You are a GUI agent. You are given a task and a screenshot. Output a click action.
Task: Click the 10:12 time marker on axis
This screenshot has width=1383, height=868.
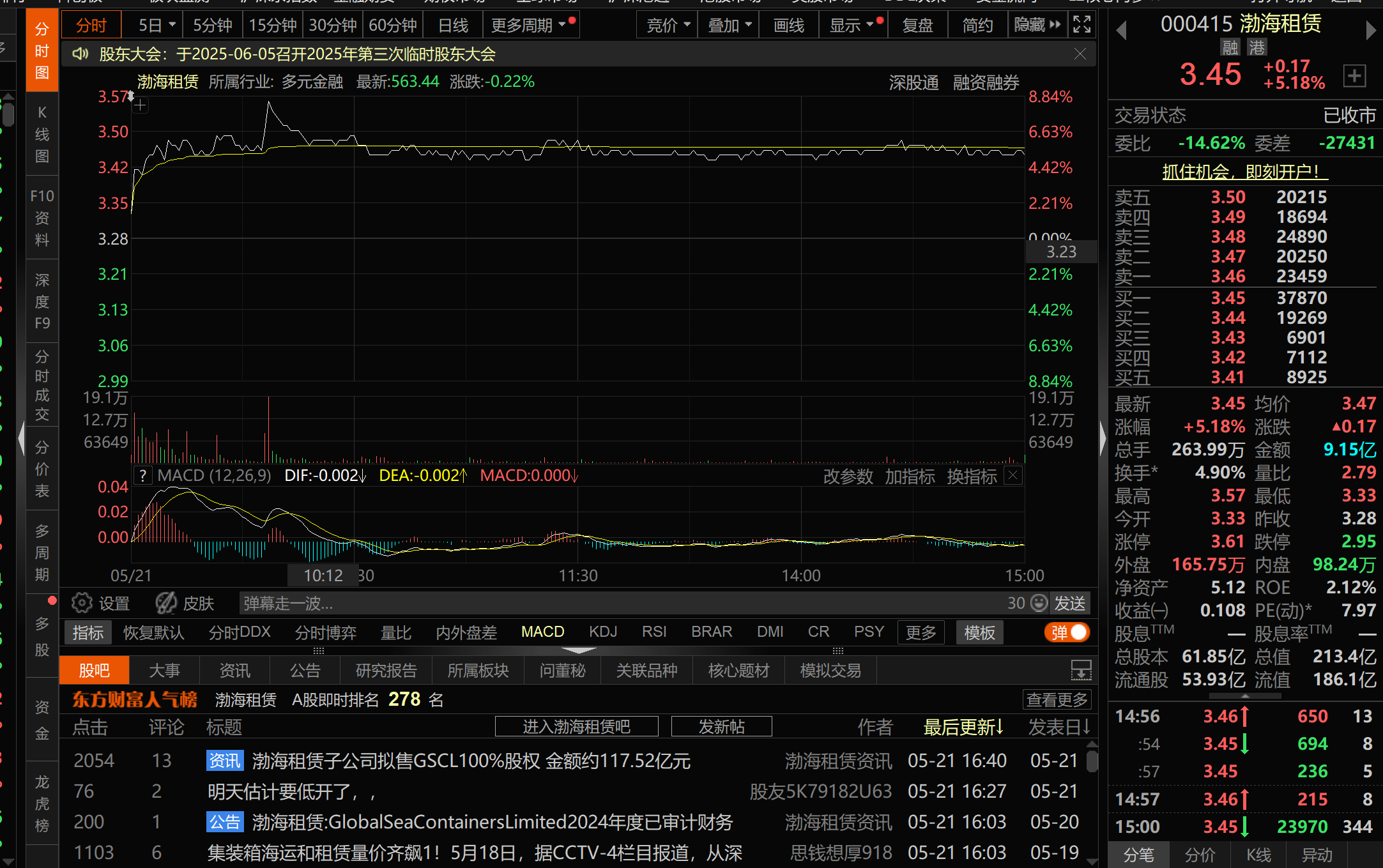point(323,575)
